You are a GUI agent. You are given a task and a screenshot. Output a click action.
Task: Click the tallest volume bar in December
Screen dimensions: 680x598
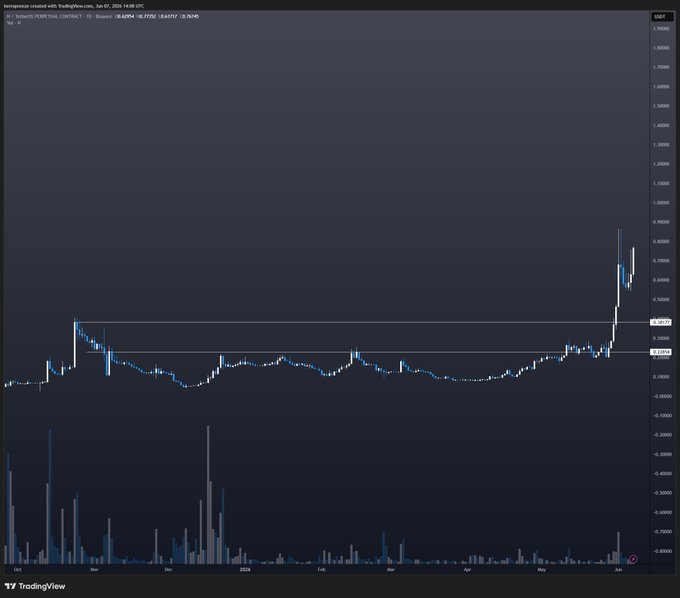pyautogui.click(x=208, y=494)
